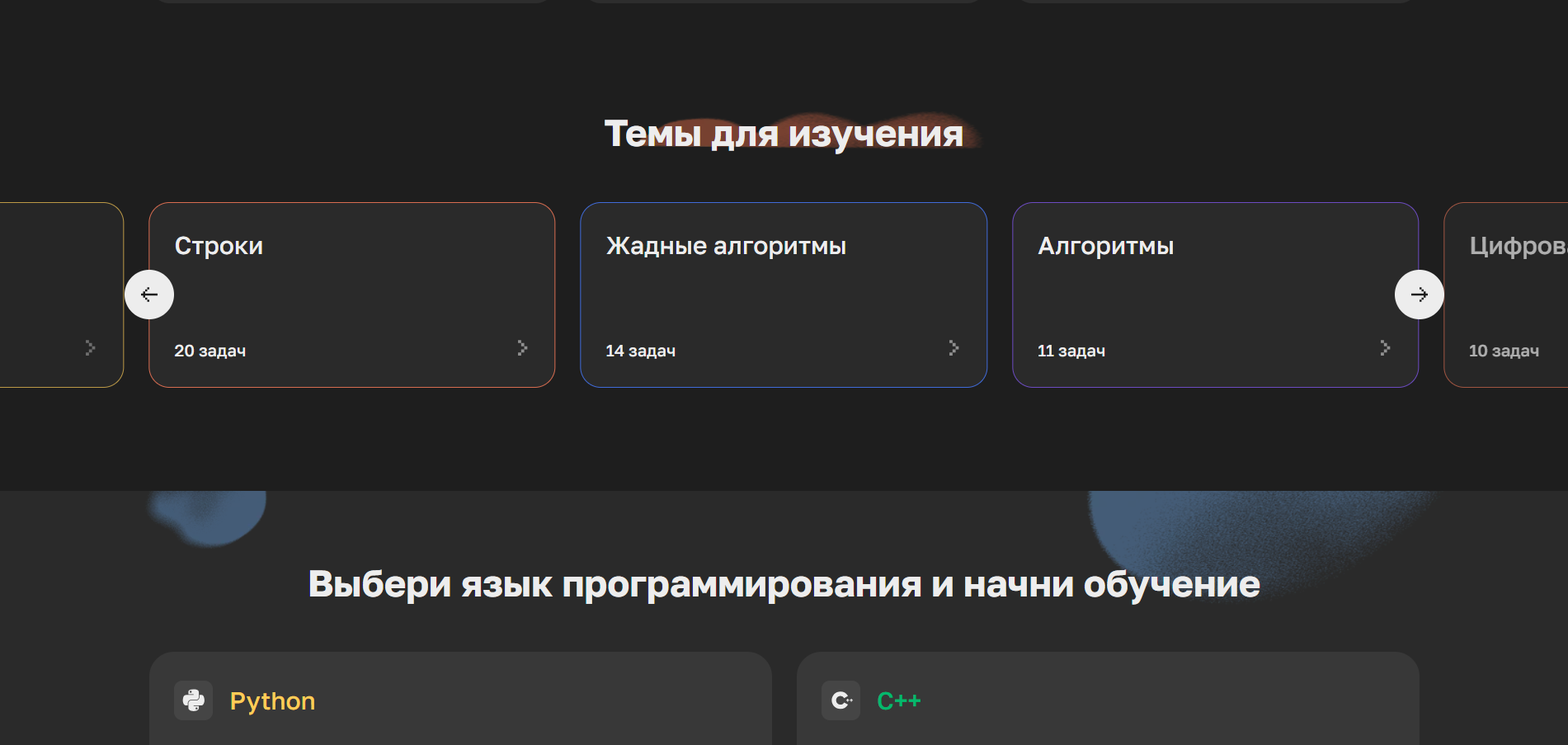Open Жадные алгоритмы via its chevron arrow icon
Screen dimensions: 1568x745
(x=954, y=348)
